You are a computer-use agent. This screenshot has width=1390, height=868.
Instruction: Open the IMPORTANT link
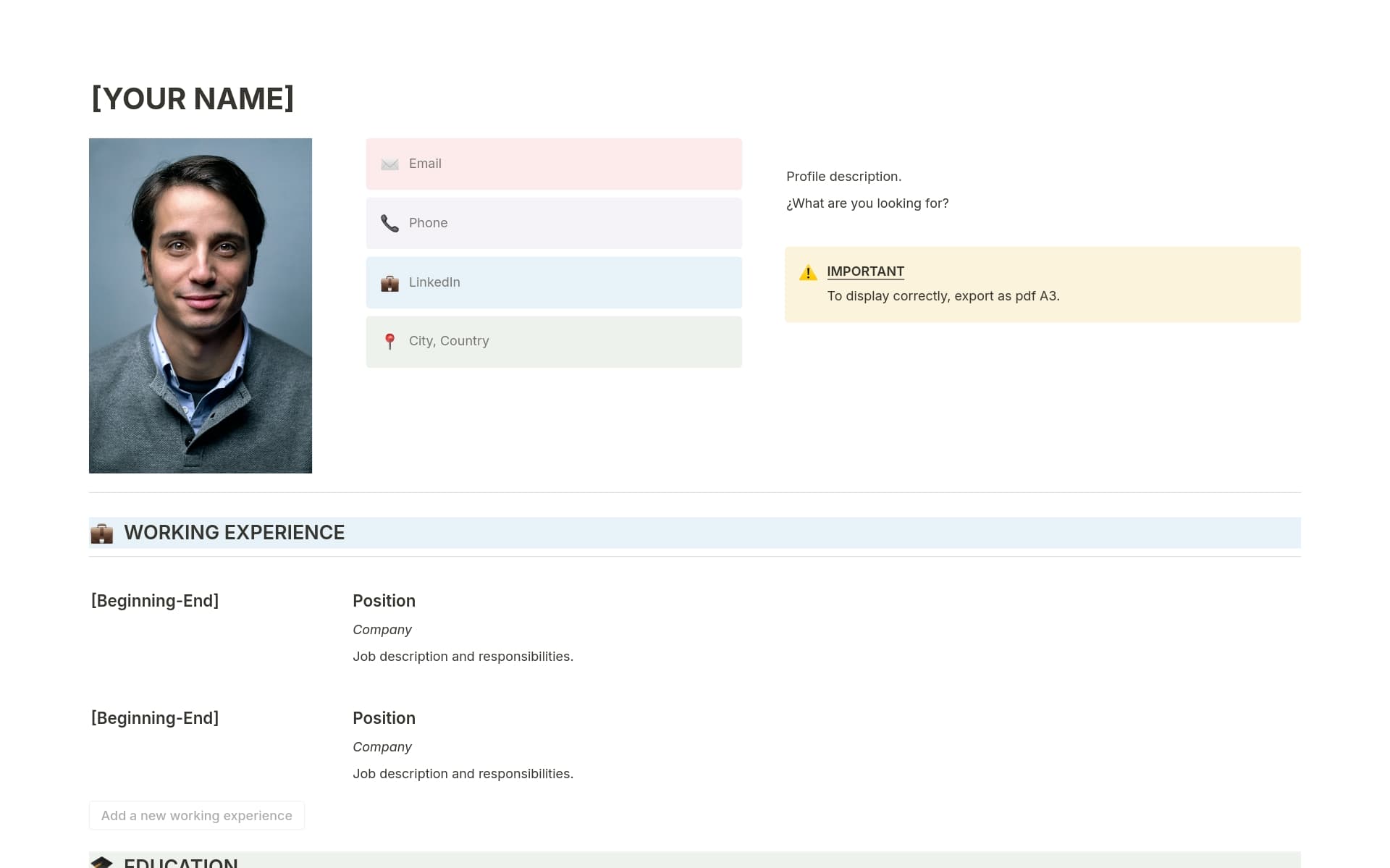pos(865,271)
